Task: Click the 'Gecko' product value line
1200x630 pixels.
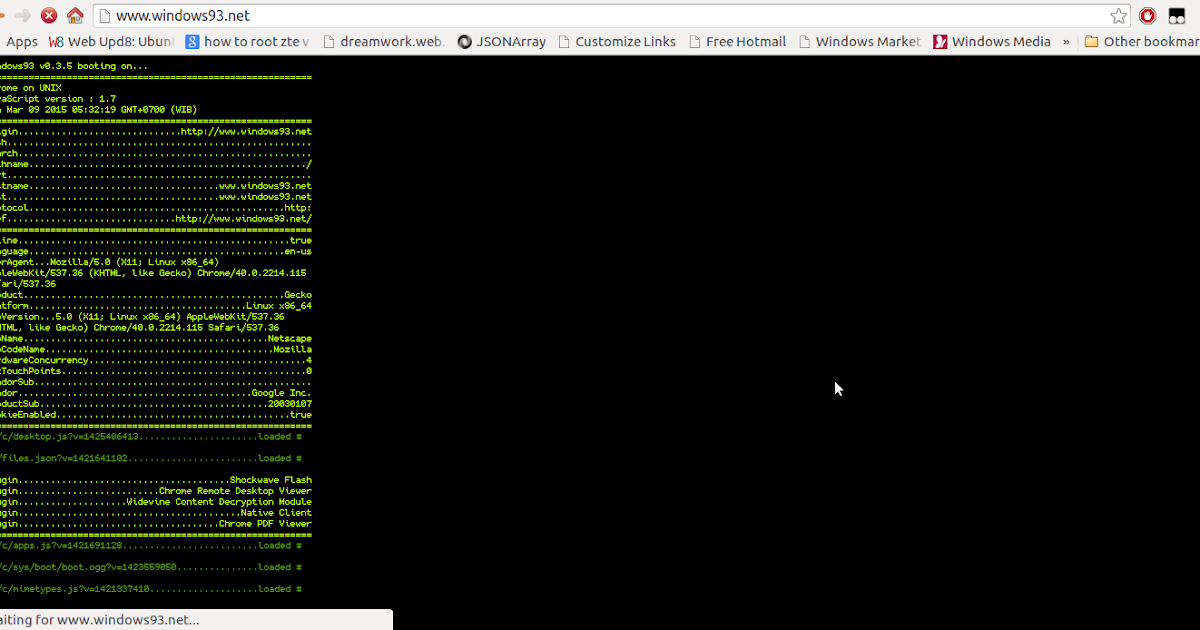Action: click(156, 295)
